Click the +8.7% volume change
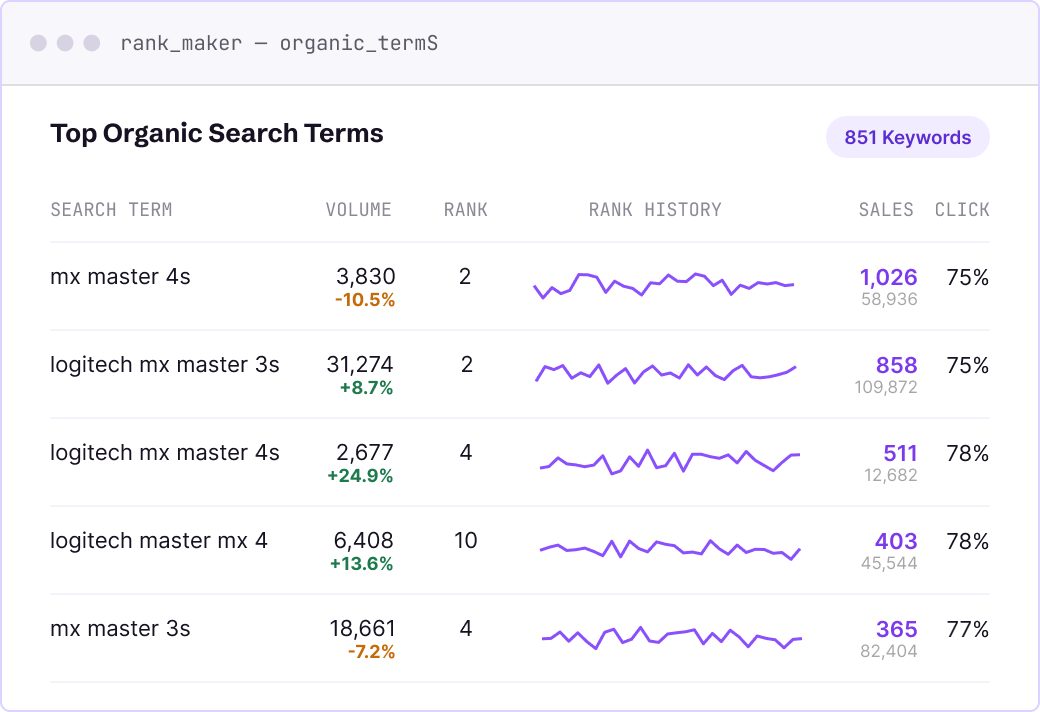 coord(366,388)
